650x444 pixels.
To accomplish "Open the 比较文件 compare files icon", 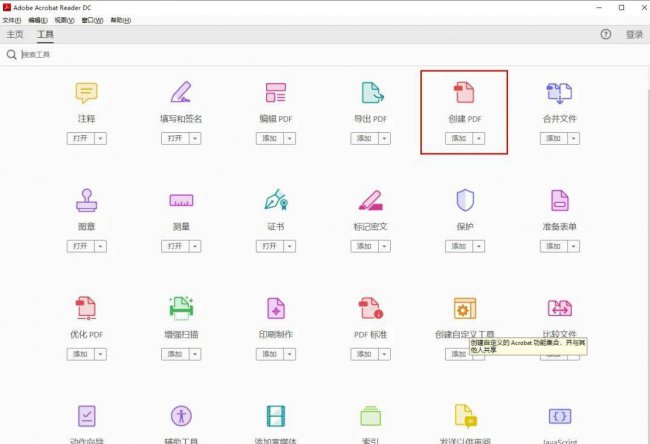I will (x=560, y=308).
